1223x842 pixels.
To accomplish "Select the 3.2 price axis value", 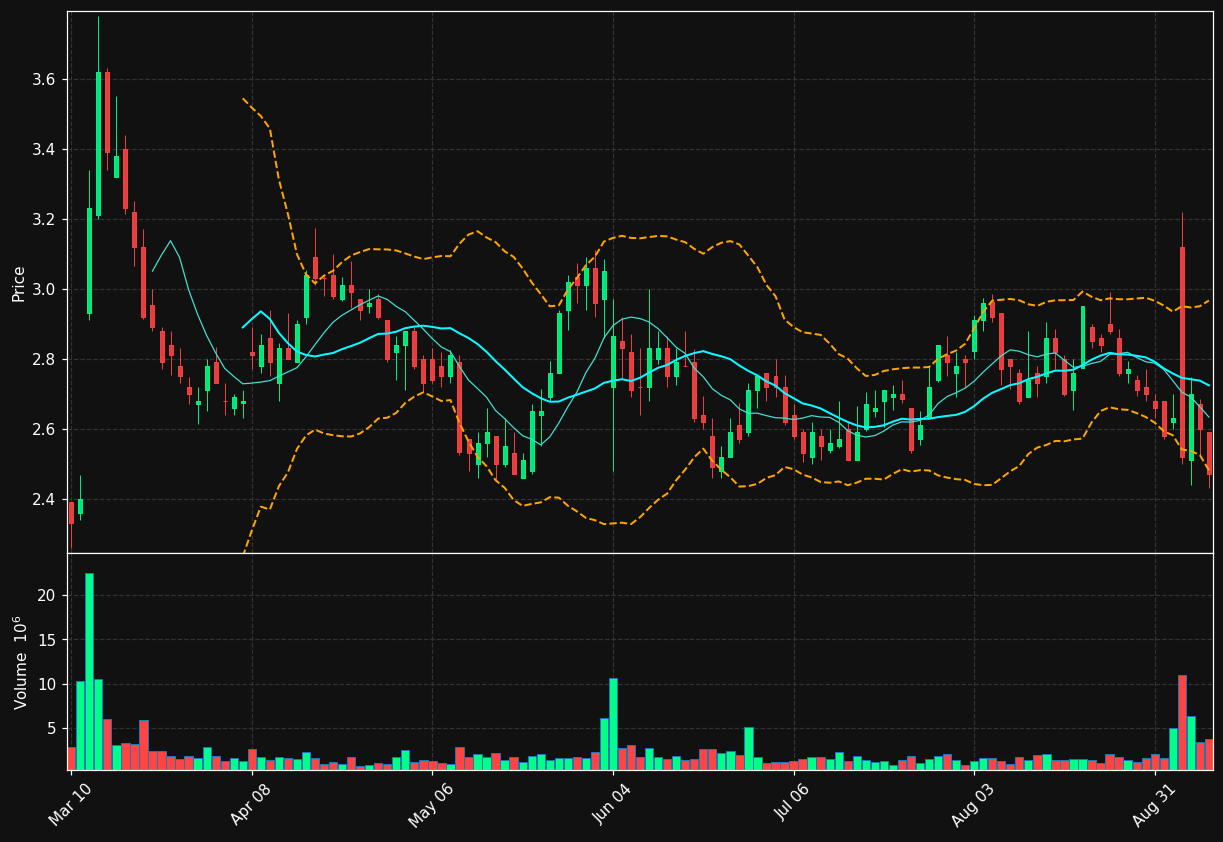I will (x=44, y=220).
